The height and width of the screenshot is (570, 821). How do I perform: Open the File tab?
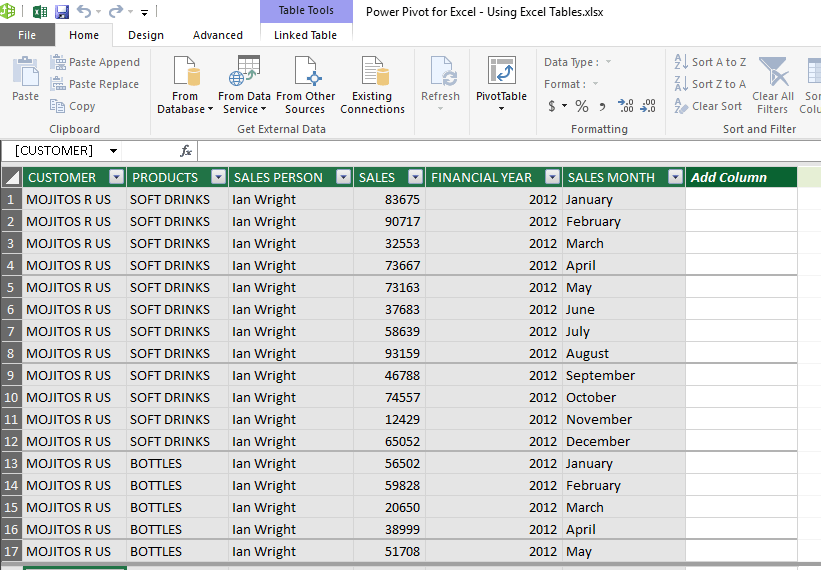(x=27, y=35)
